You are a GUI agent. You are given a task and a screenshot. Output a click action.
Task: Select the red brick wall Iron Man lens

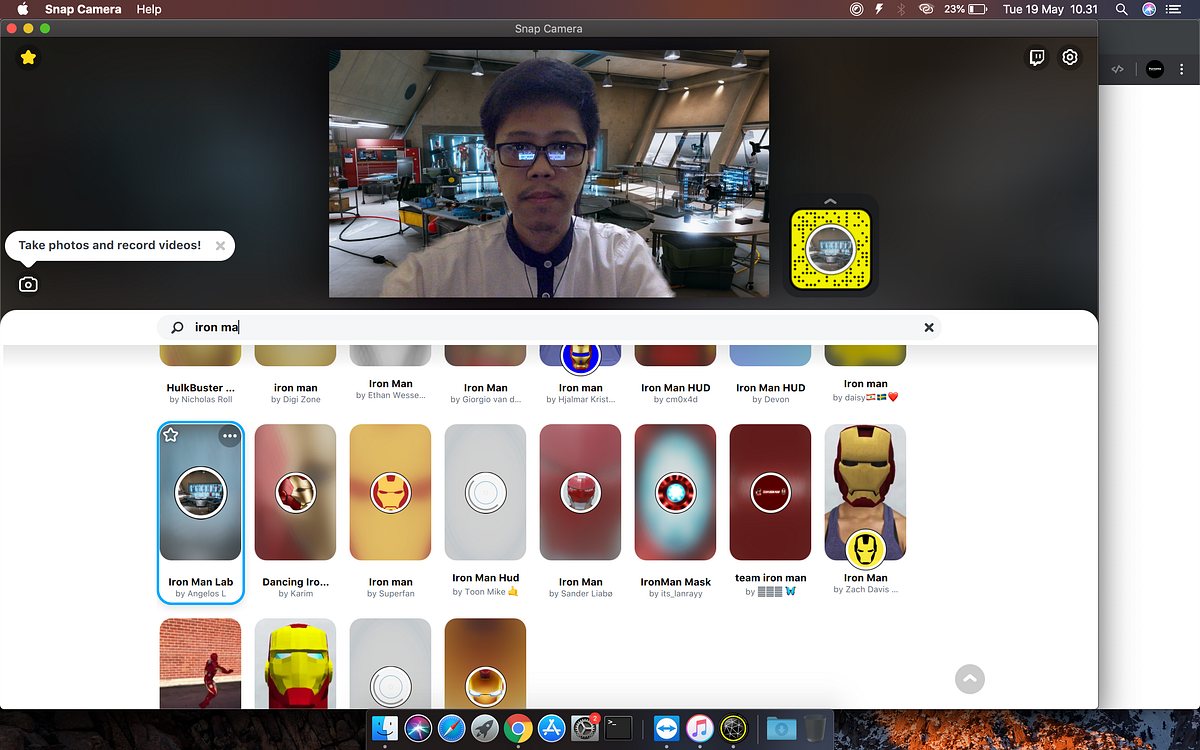click(200, 664)
